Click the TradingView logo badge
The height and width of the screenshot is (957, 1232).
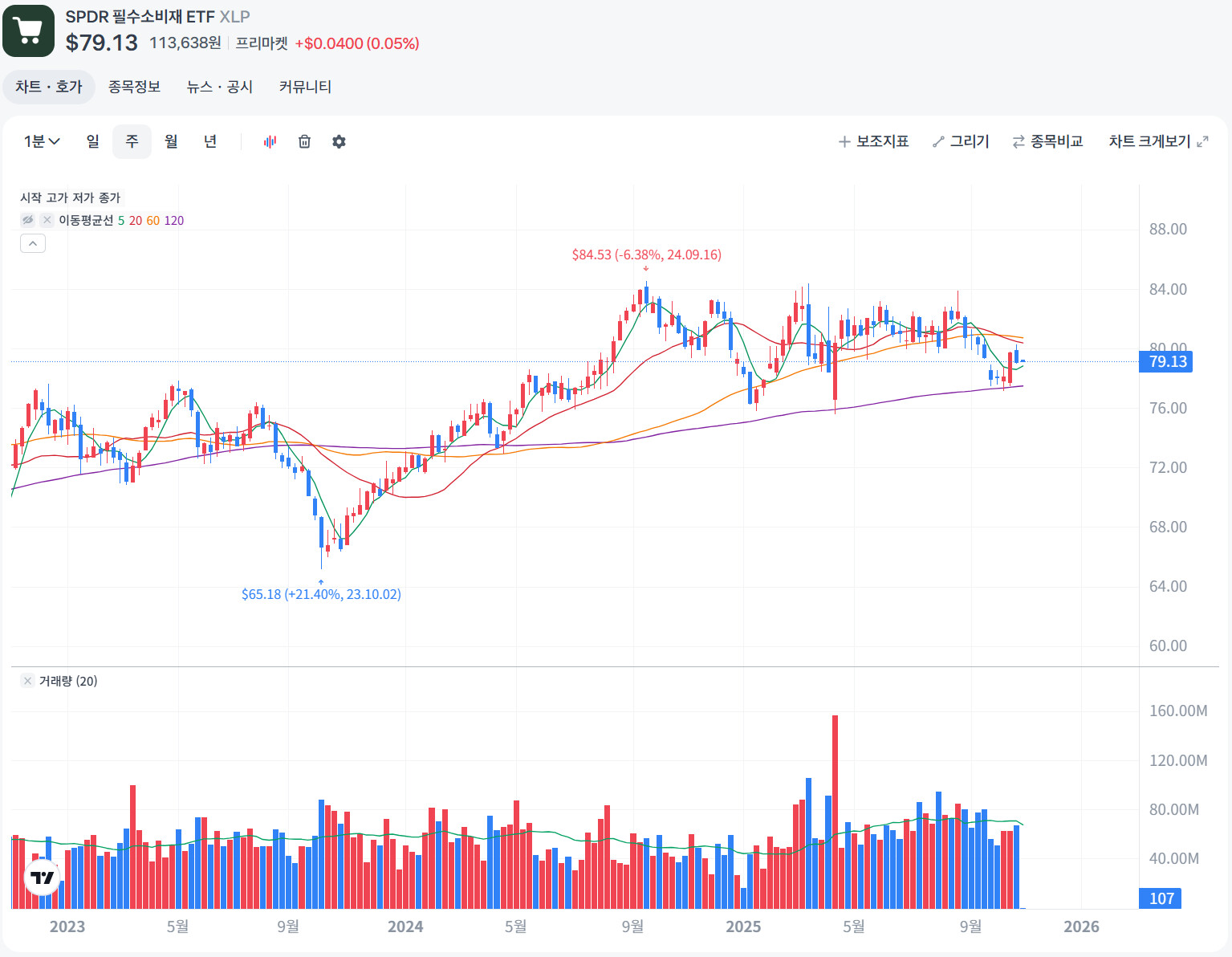tap(42, 877)
